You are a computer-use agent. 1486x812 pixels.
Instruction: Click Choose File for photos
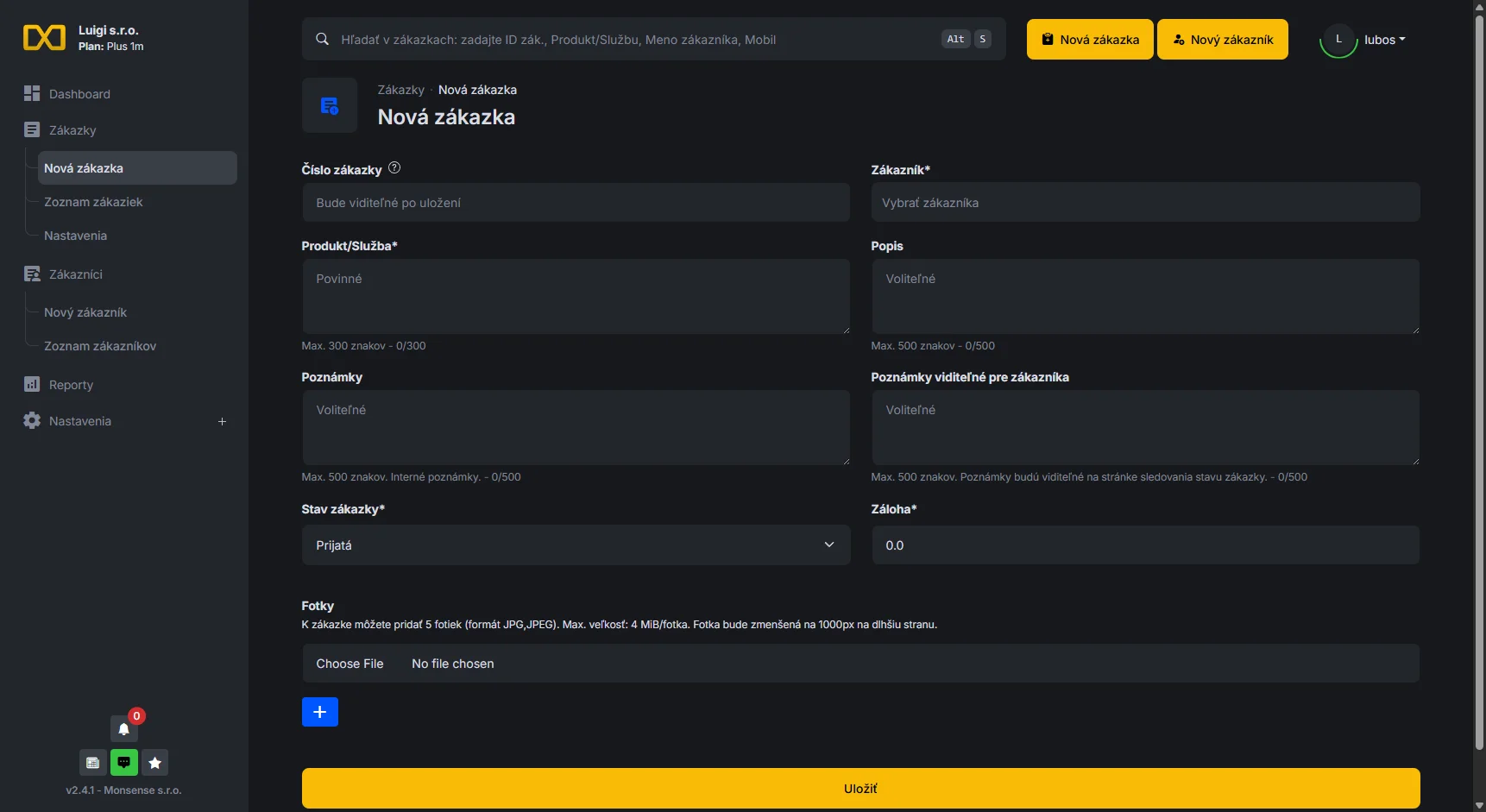[349, 664]
